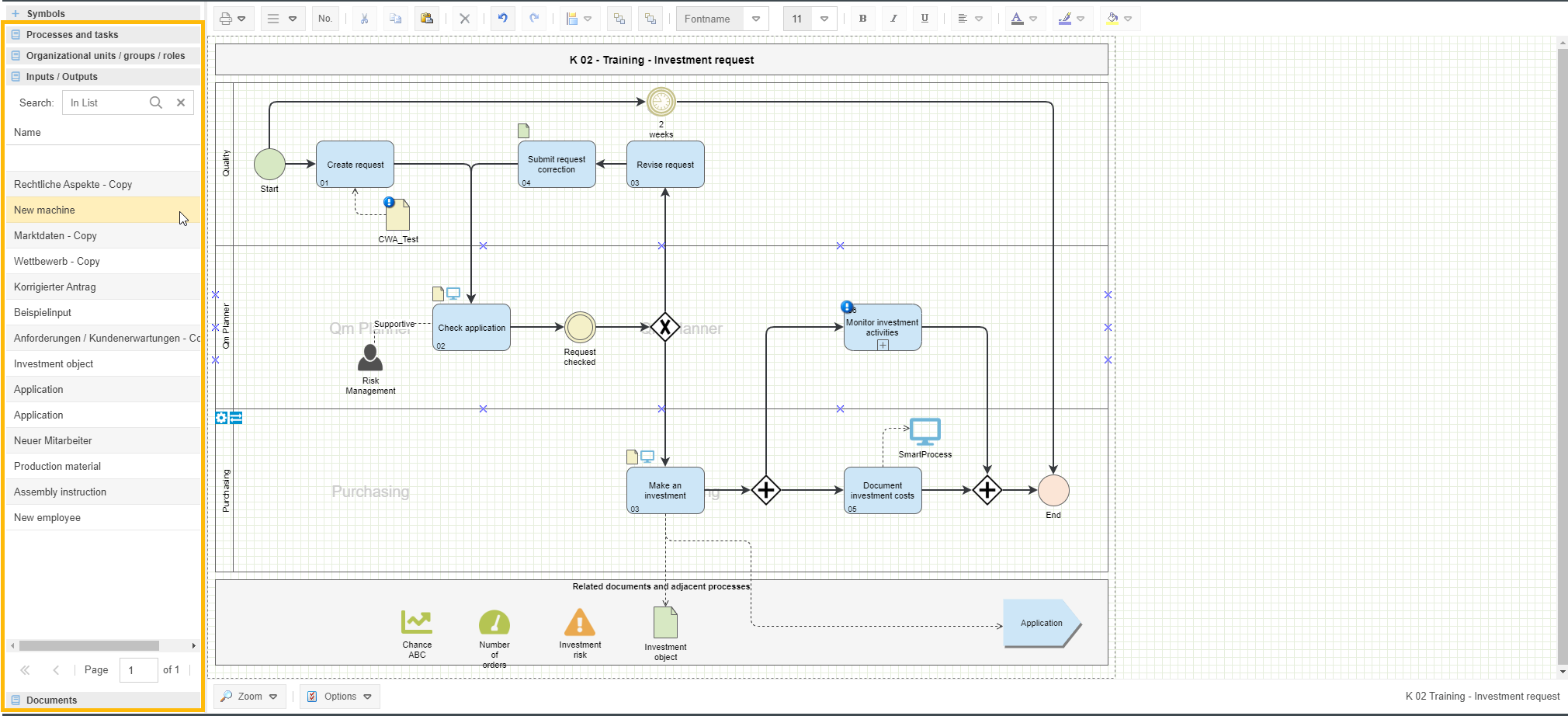Open the font size dropdown
The image size is (1568, 716).
(x=824, y=19)
